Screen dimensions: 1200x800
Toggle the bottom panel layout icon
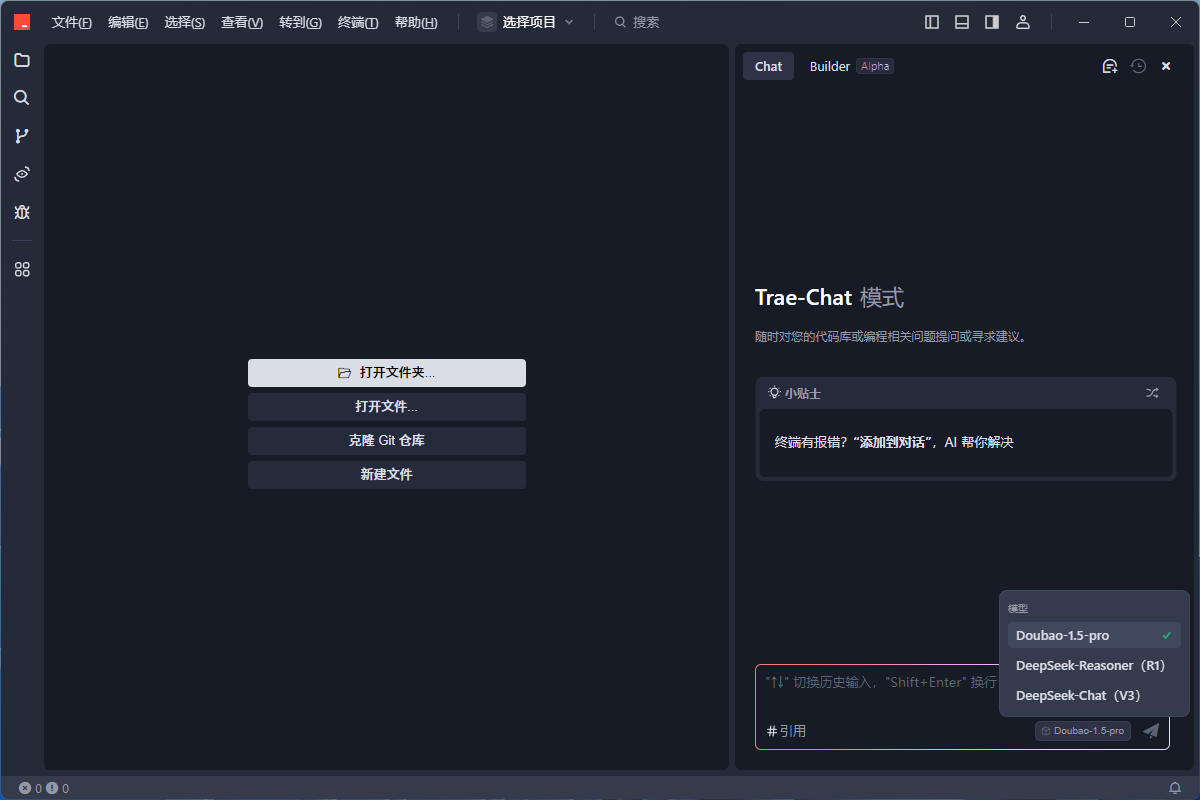tap(962, 22)
